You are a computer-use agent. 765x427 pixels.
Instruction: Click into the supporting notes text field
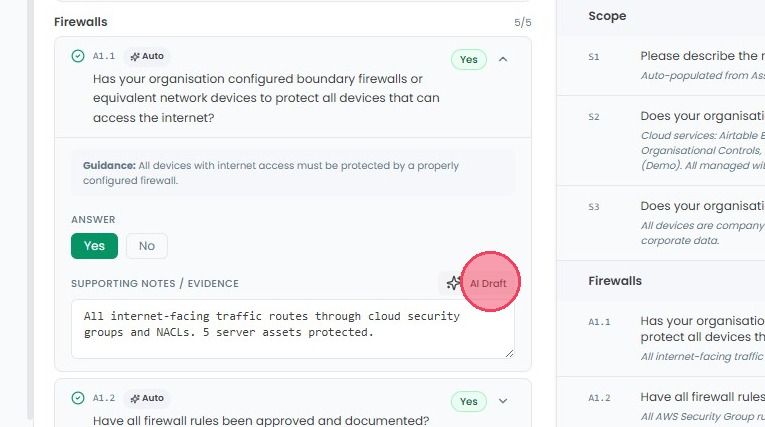[x=293, y=329]
